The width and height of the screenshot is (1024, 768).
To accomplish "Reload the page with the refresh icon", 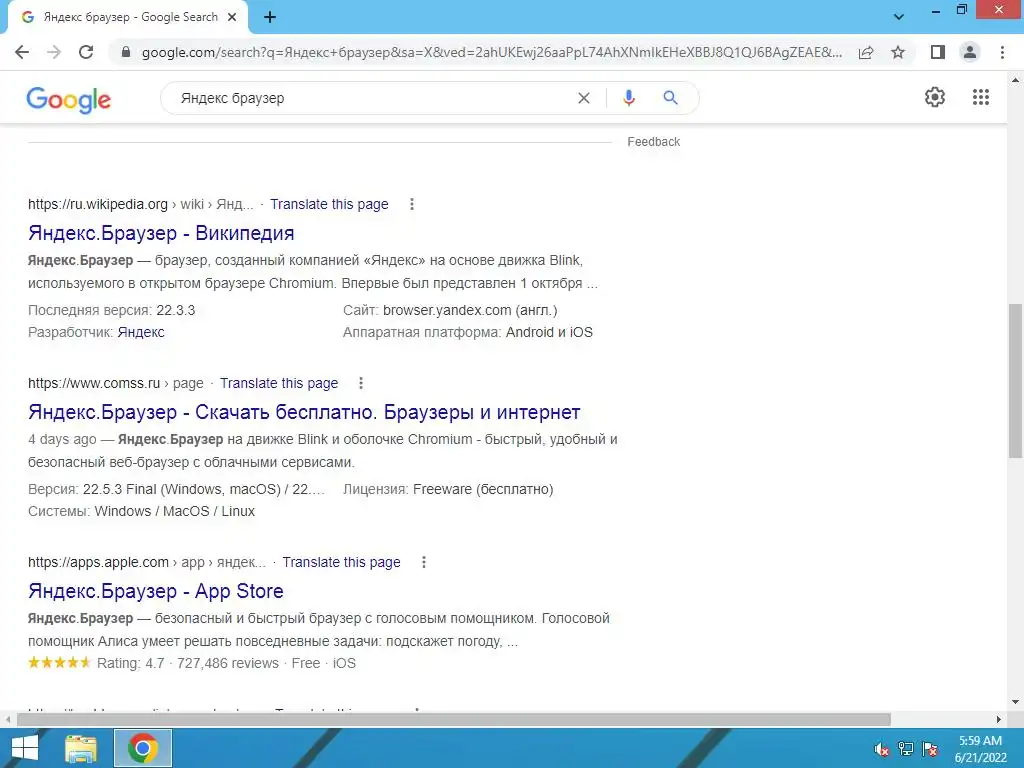I will point(86,52).
